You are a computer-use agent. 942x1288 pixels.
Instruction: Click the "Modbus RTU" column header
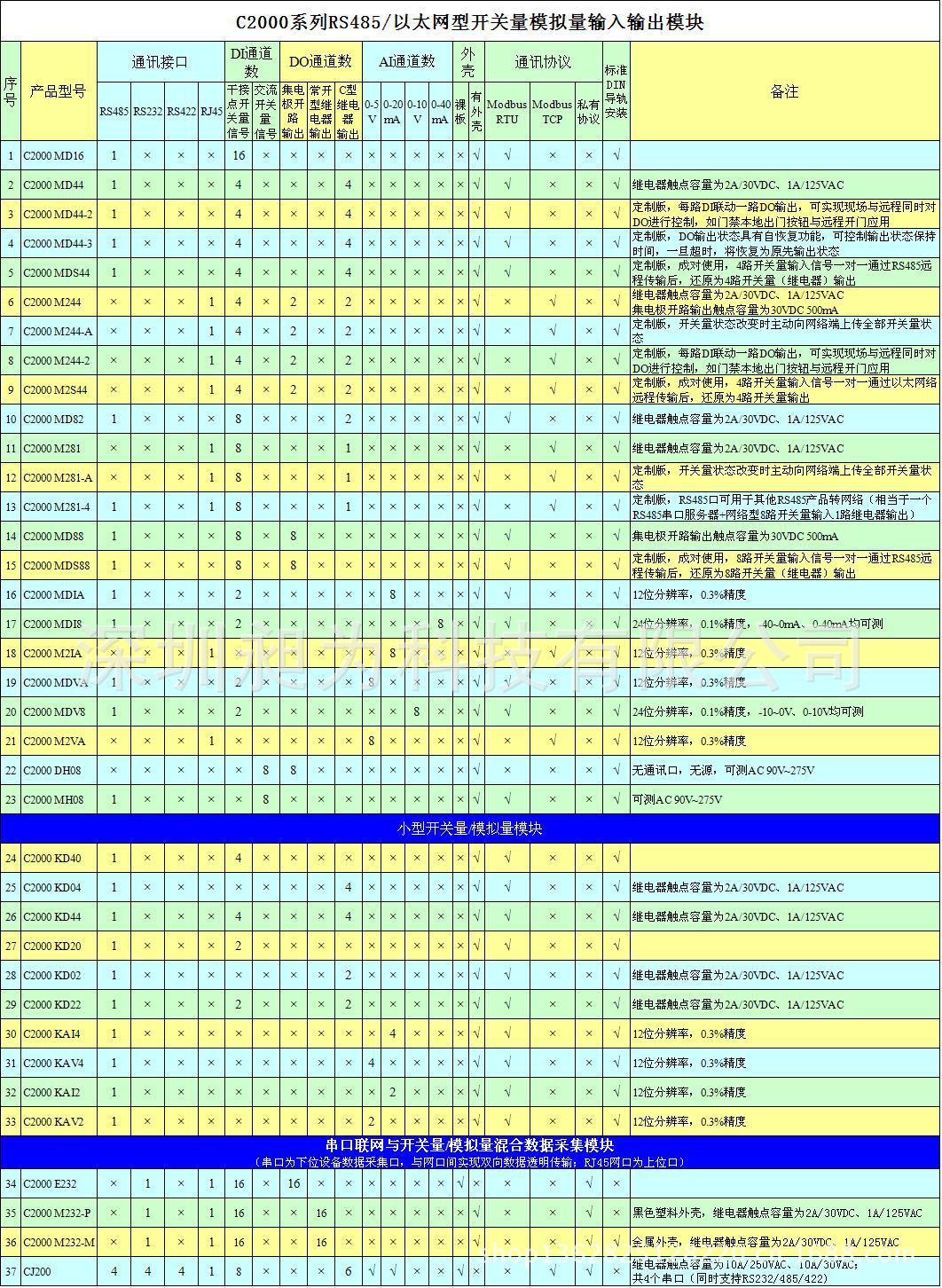click(x=507, y=112)
